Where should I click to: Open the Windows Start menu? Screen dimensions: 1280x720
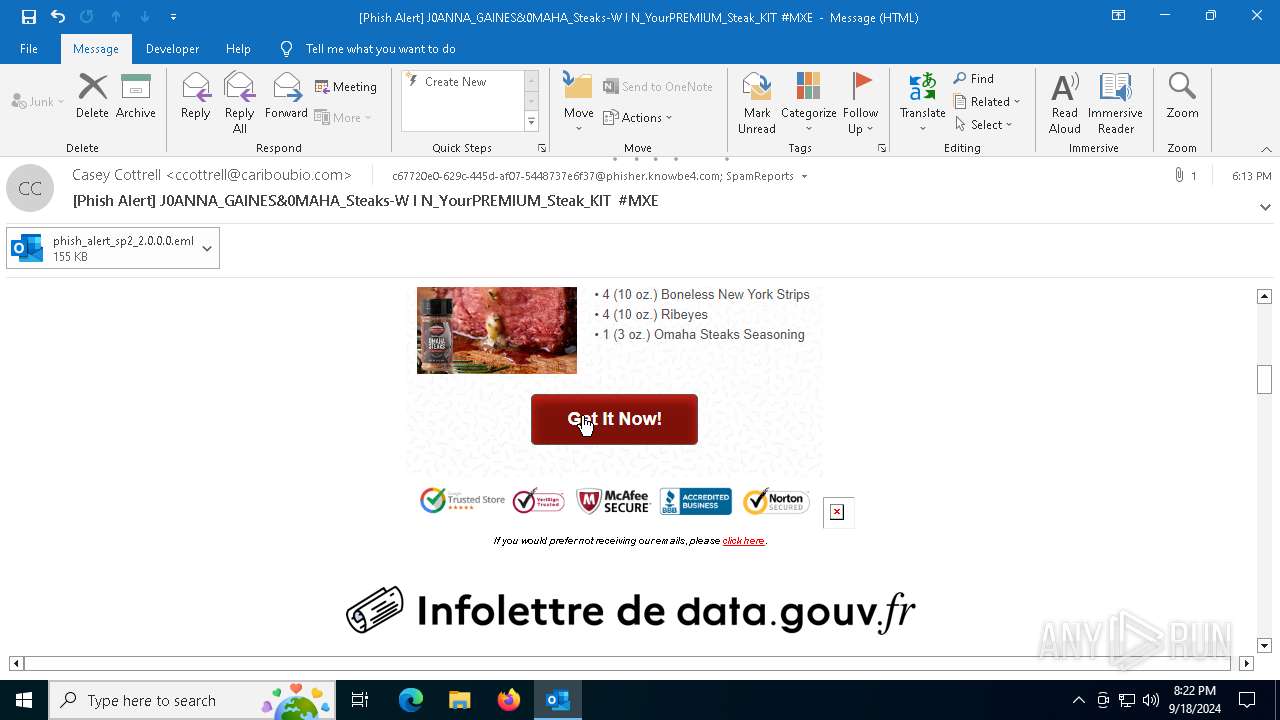pos(24,700)
